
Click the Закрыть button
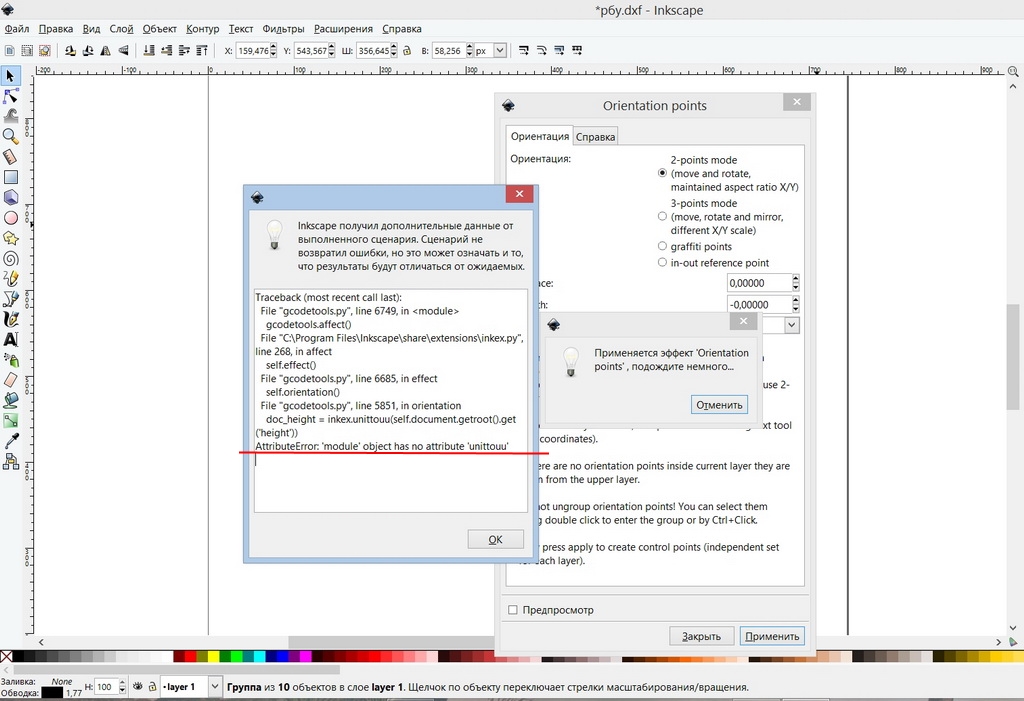(x=701, y=636)
